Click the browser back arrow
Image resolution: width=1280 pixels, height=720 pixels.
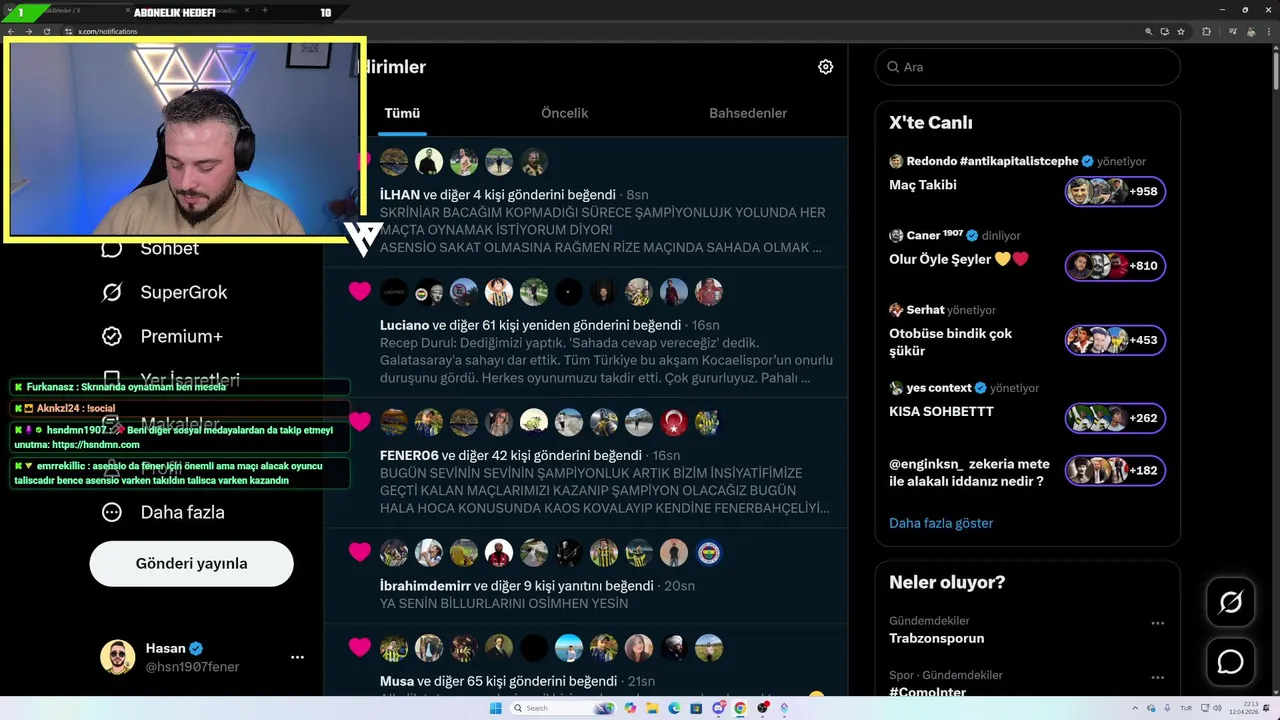coord(11,32)
